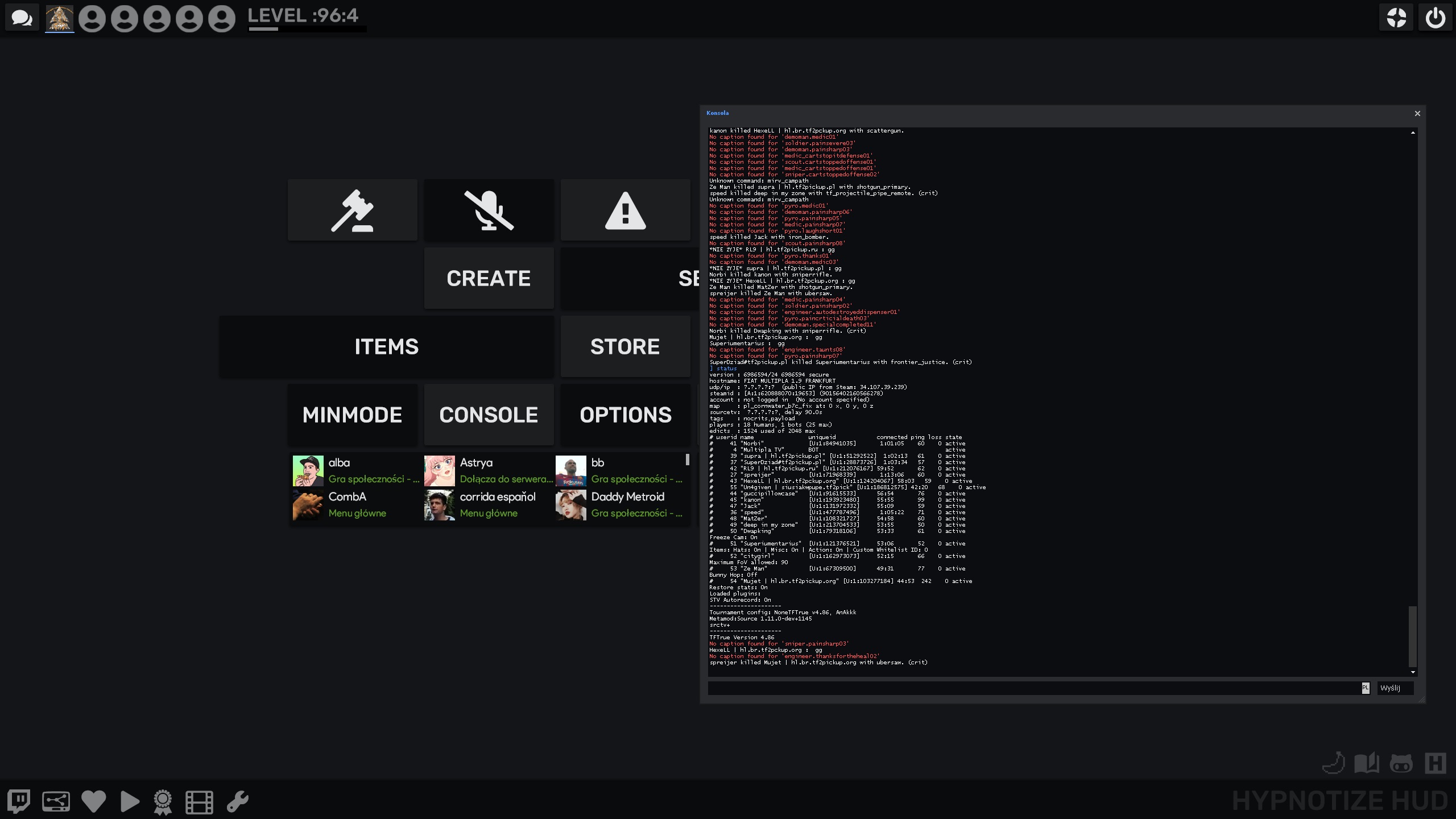The height and width of the screenshot is (819, 1456).
Task: Click the console scroll down arrow
Action: pos(1413,672)
